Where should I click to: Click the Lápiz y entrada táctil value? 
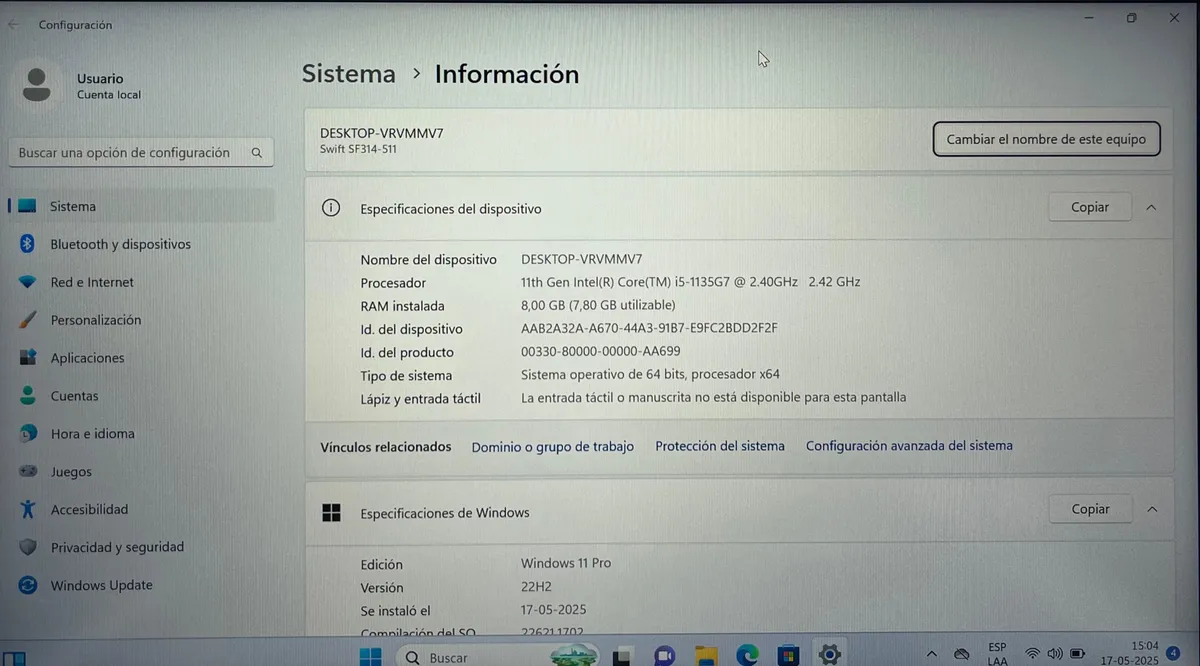coord(713,398)
